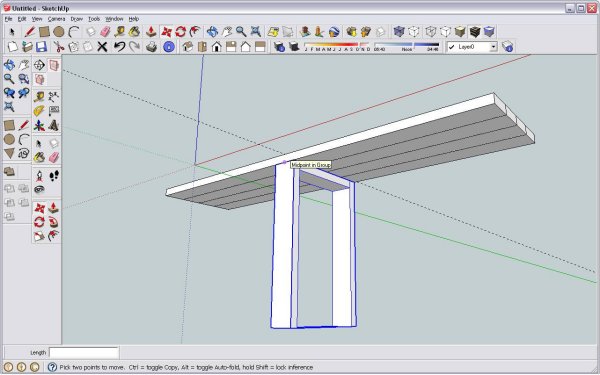Undo the last action
Image resolution: width=600 pixels, height=375 pixels.
[x=119, y=47]
